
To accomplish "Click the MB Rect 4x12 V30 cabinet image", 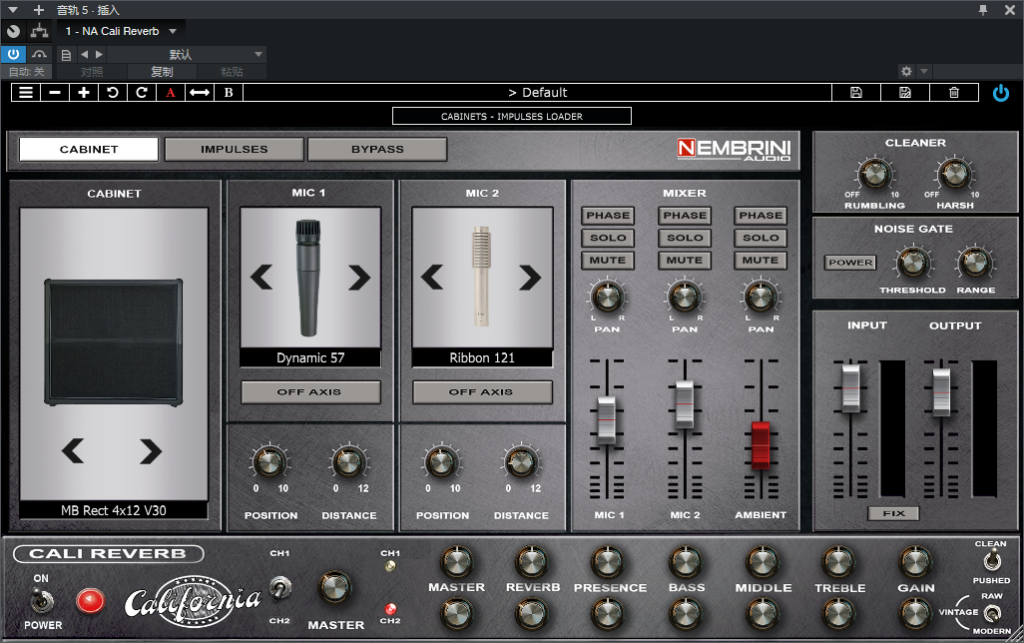I will tap(114, 343).
